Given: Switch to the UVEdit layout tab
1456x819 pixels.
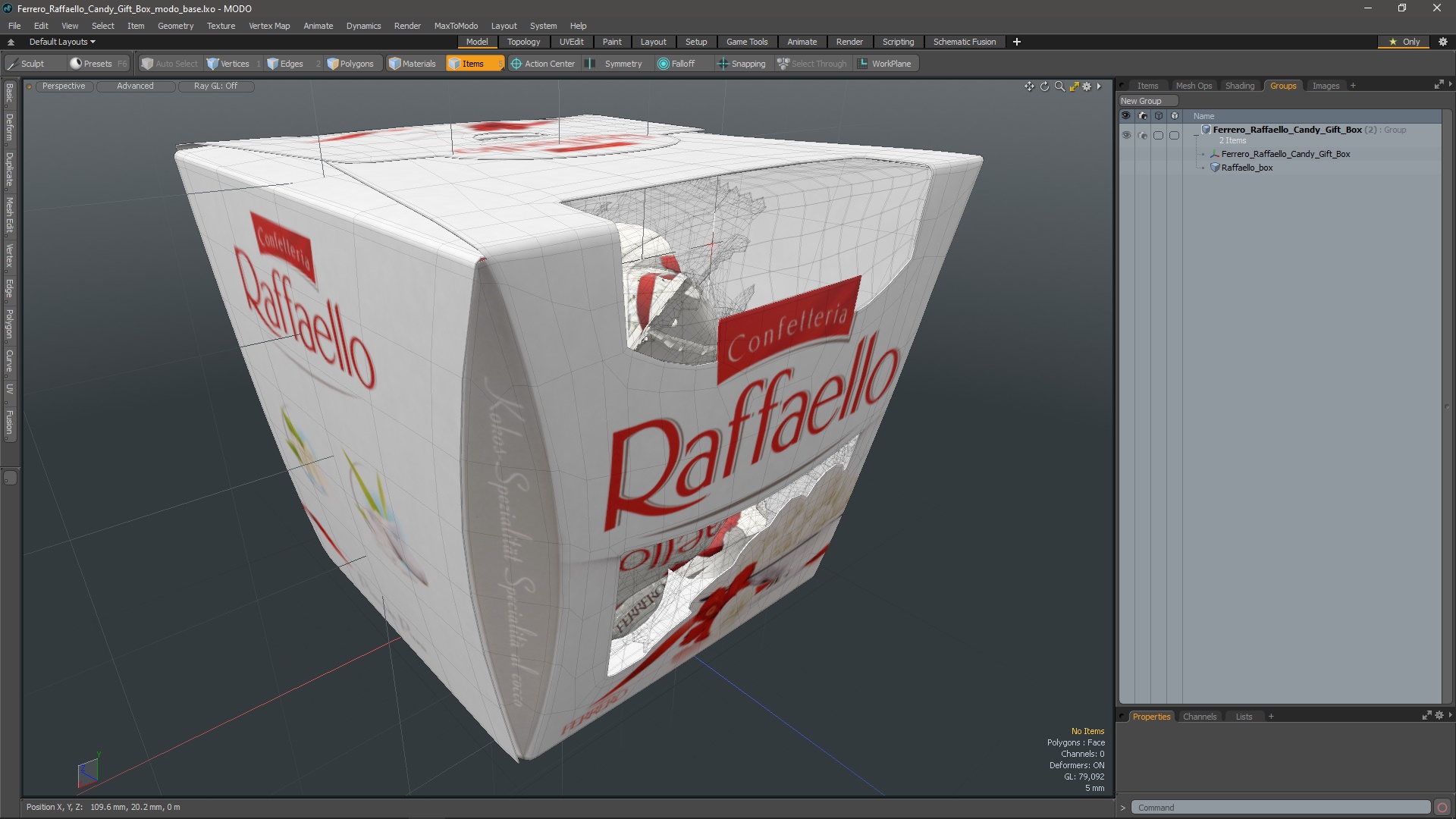Looking at the screenshot, I should point(571,42).
